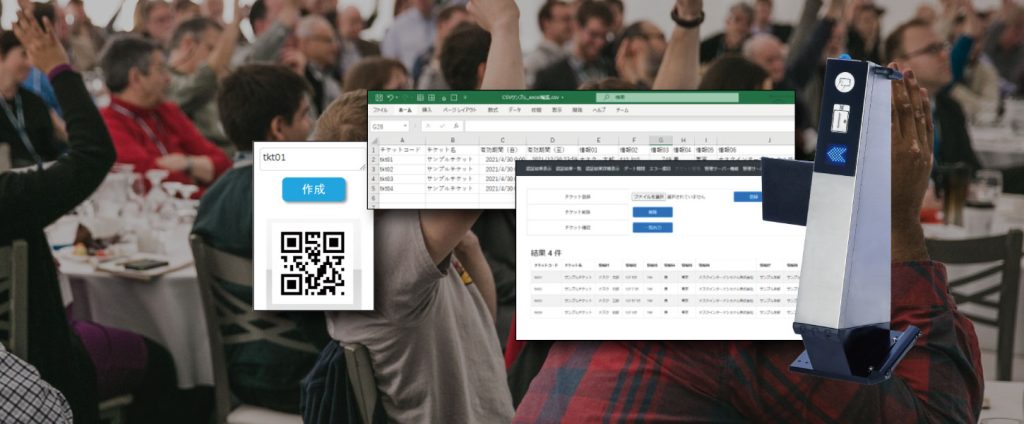This screenshot has width=1024, height=424.
Task: Click the save icon in Excel title bar
Action: tap(379, 97)
